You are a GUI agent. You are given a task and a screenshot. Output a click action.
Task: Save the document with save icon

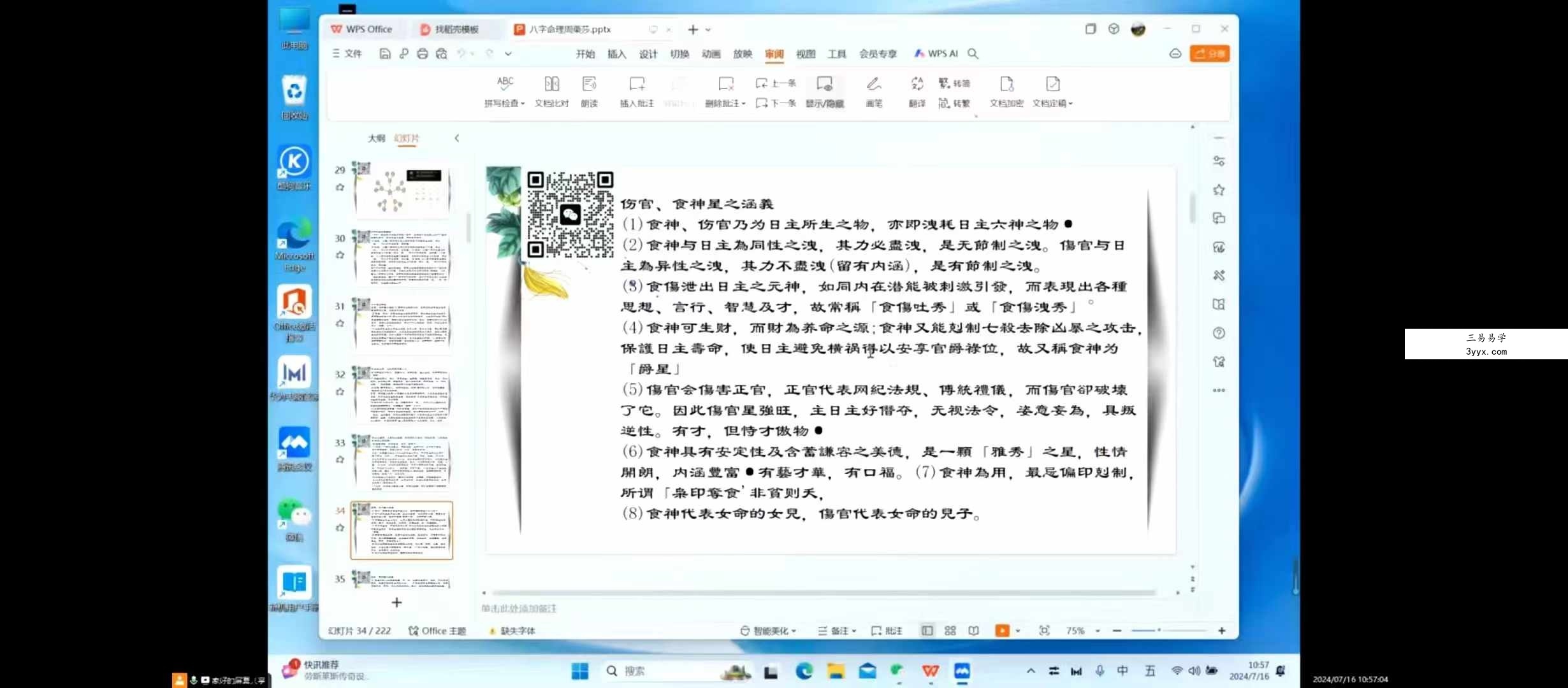pos(384,54)
